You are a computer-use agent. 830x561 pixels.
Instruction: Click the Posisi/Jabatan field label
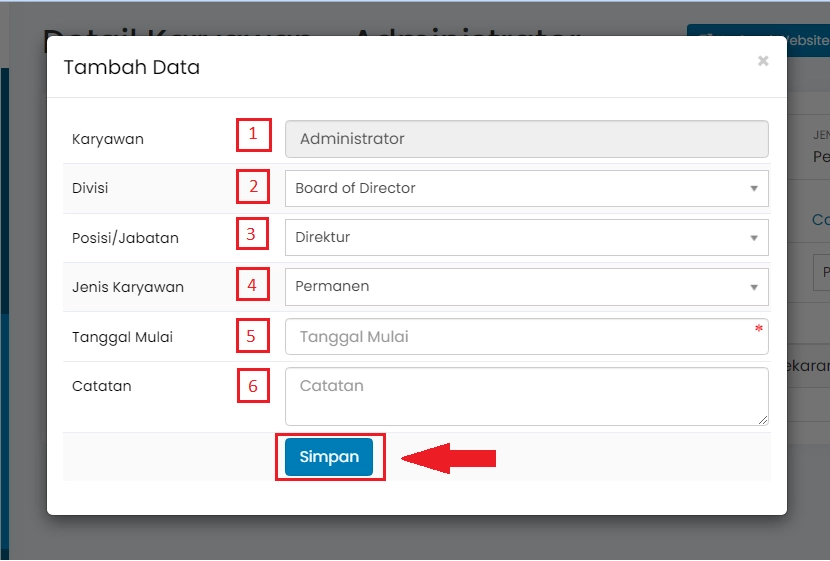pyautogui.click(x=126, y=238)
